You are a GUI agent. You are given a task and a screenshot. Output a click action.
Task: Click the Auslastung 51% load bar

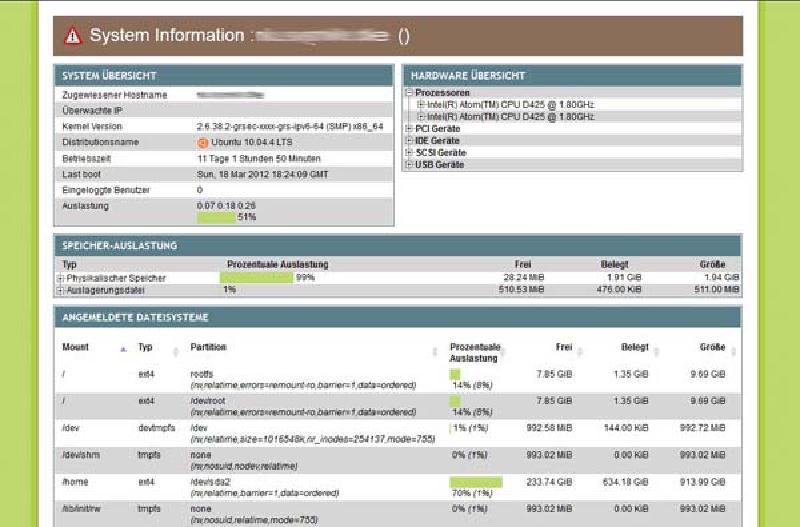[x=216, y=217]
